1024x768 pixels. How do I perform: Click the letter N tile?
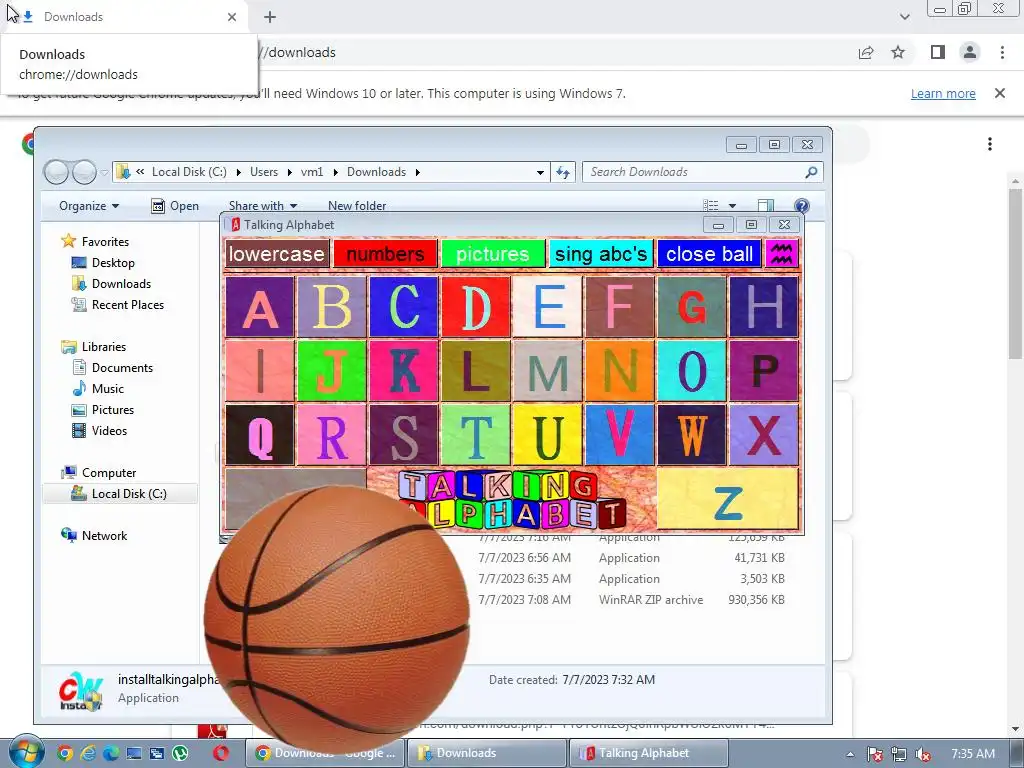(x=620, y=370)
